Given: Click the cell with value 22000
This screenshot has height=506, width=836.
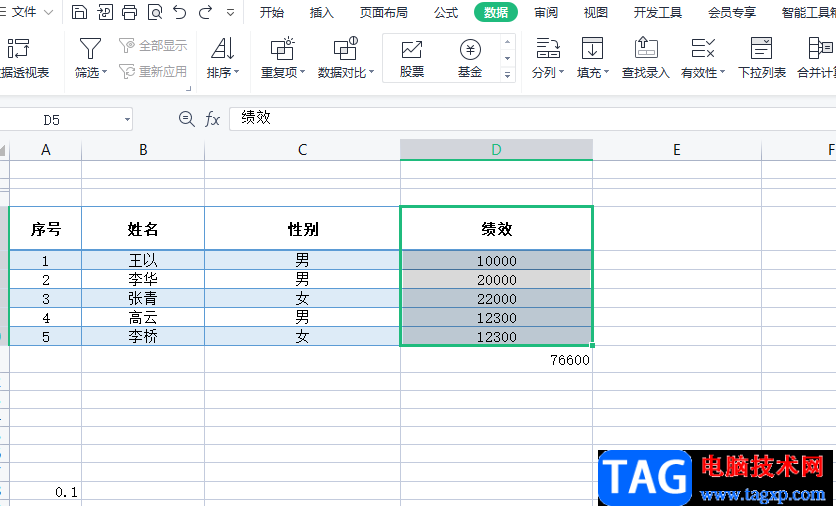Looking at the screenshot, I should 496,299.
